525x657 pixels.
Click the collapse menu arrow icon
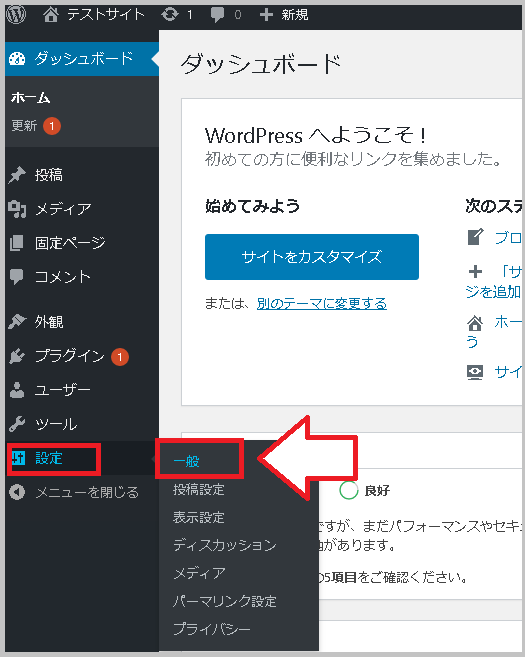(17, 492)
